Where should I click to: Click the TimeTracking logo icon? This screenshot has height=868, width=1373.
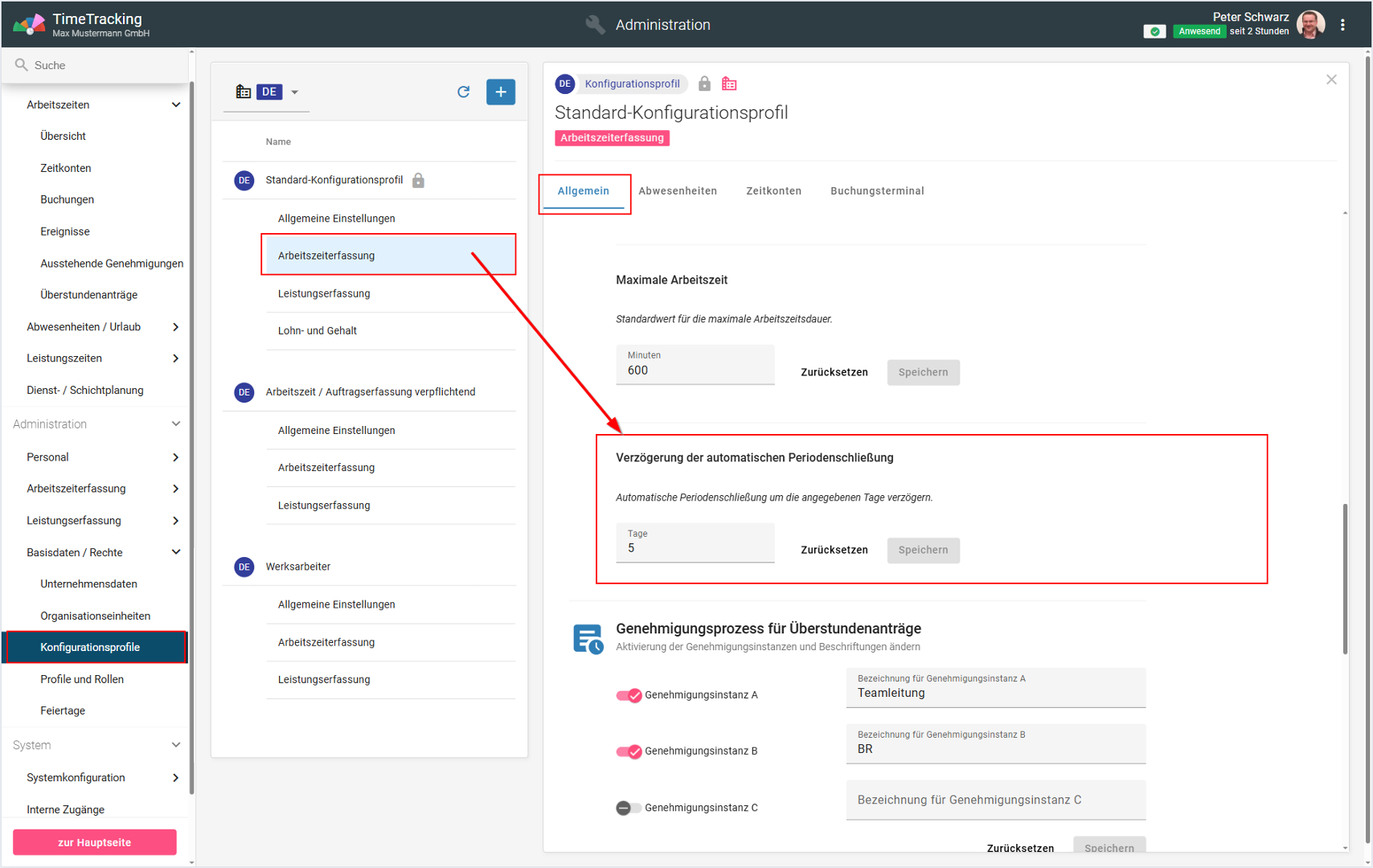pyautogui.click(x=28, y=24)
